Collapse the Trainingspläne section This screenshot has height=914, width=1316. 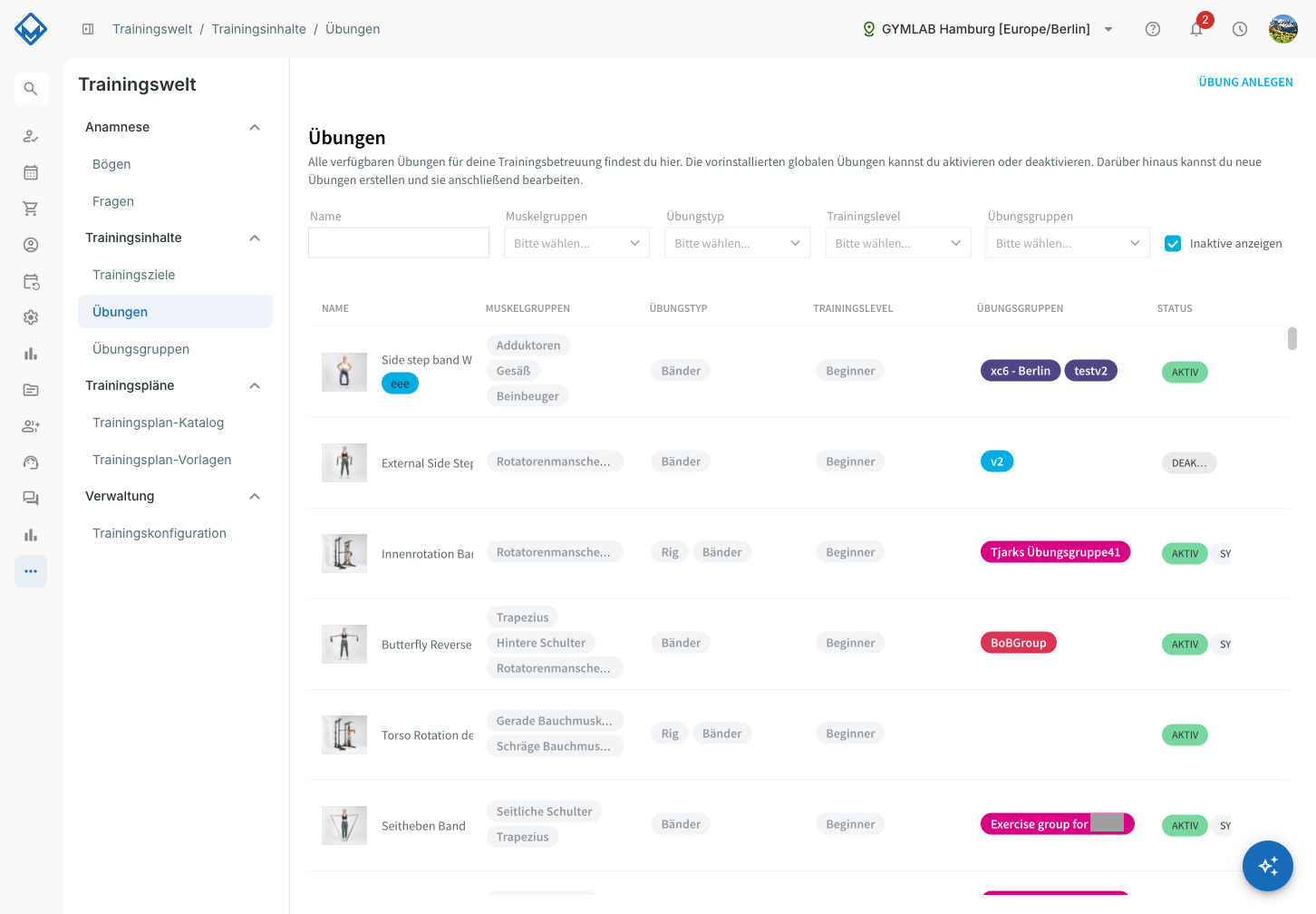255,385
